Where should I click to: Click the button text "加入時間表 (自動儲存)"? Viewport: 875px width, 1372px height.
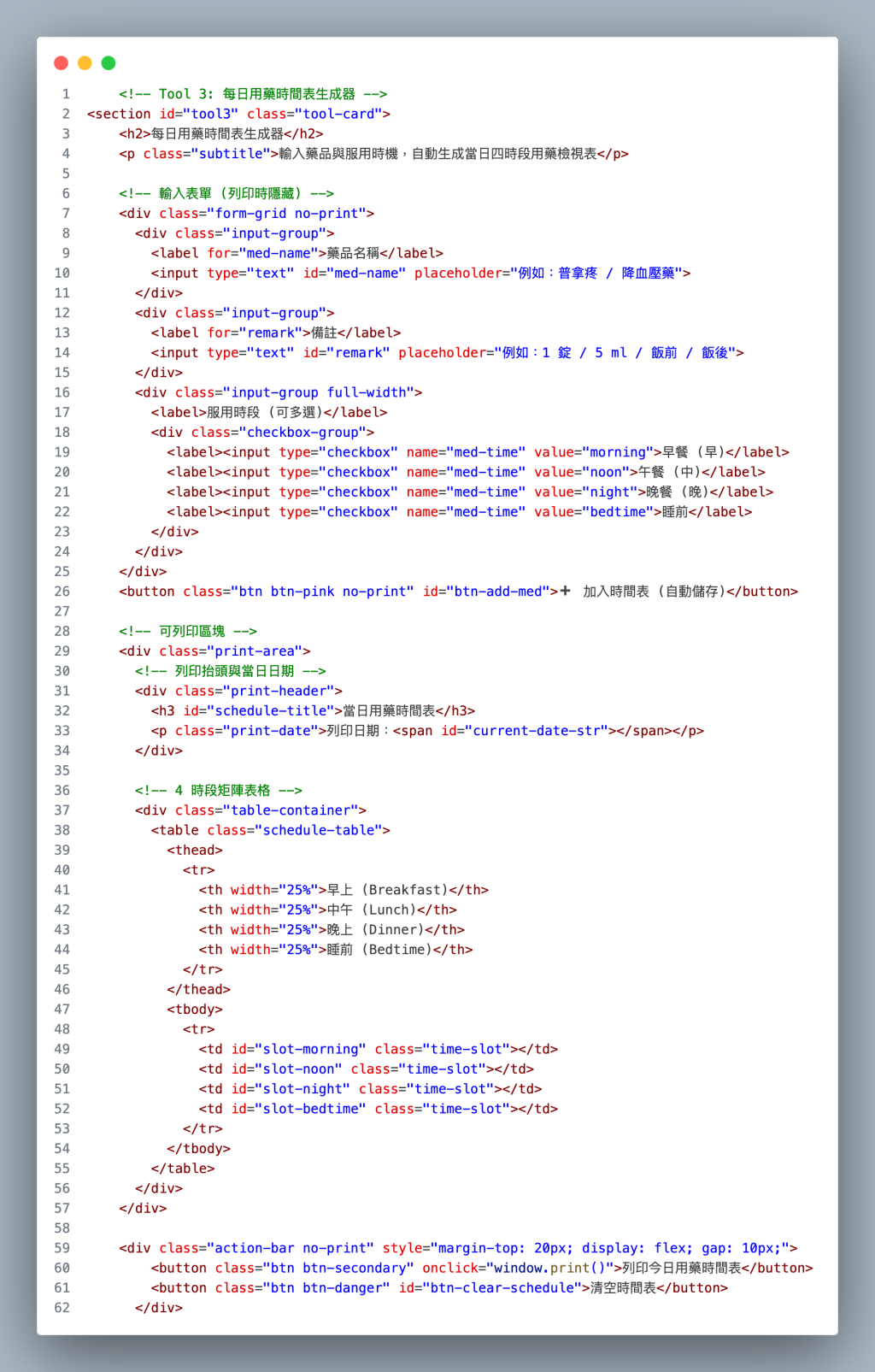click(655, 592)
